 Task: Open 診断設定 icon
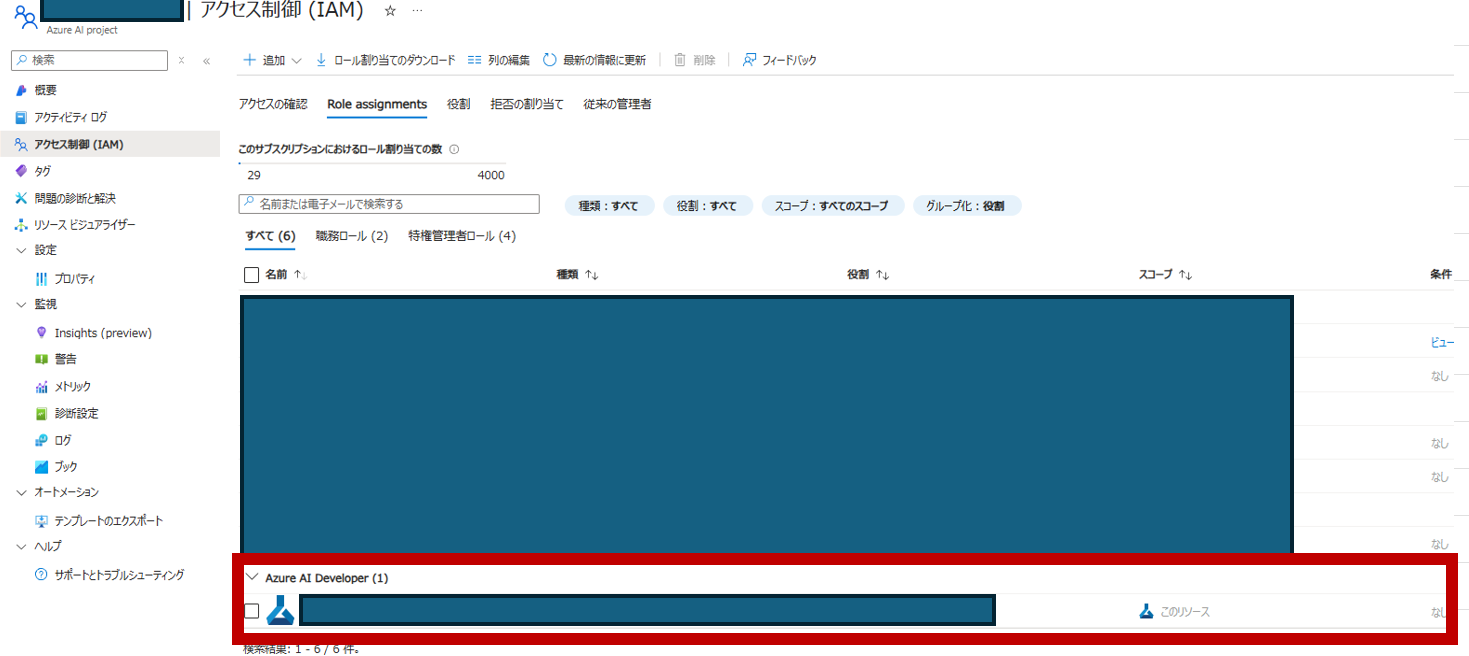(41, 413)
